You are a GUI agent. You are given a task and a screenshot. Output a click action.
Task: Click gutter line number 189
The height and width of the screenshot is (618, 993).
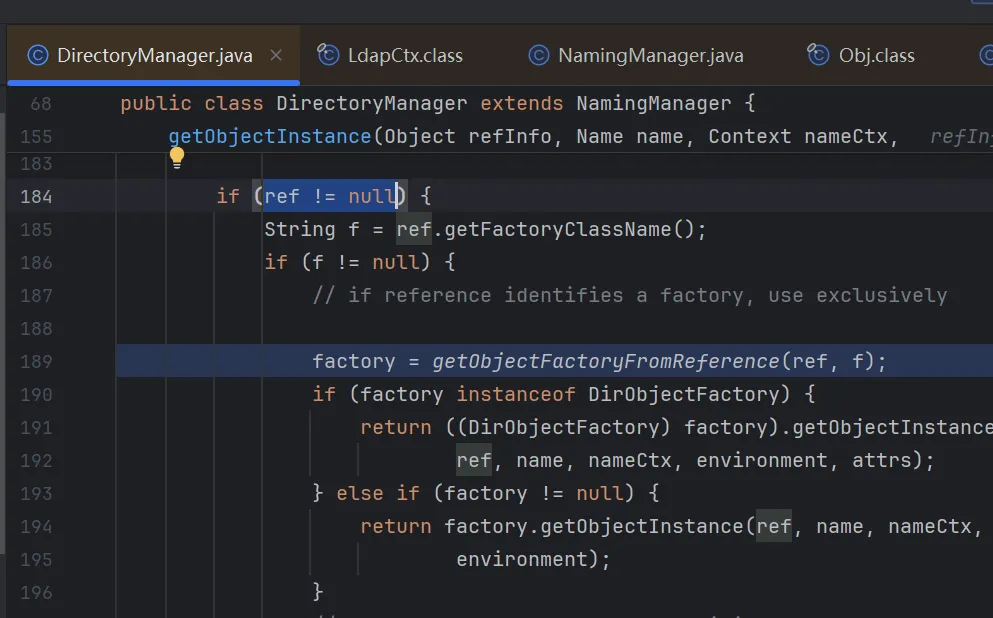36,362
